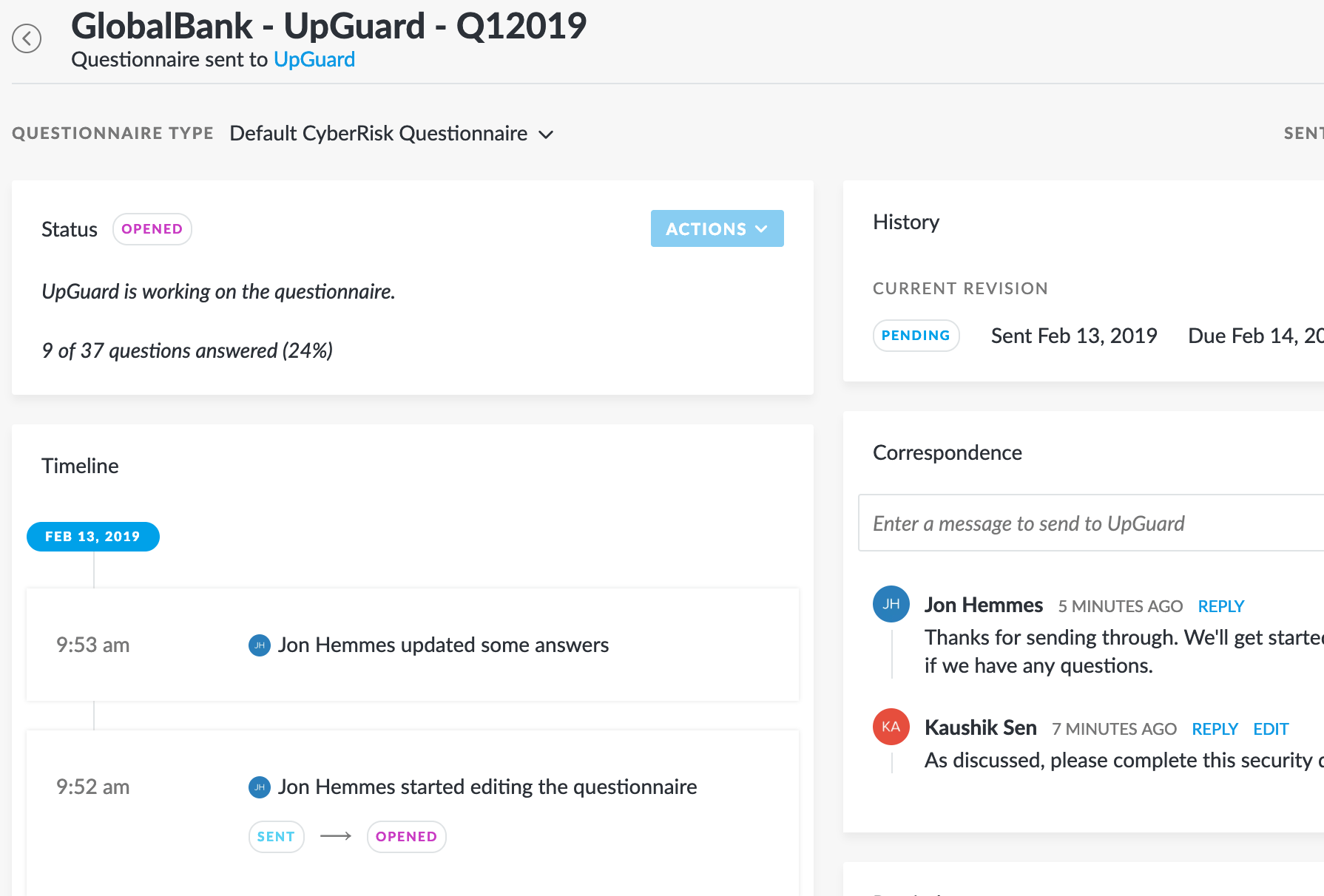Image resolution: width=1324 pixels, height=896 pixels.
Task: Click '9 of 37 questions answered (24%)' text
Action: (187, 350)
